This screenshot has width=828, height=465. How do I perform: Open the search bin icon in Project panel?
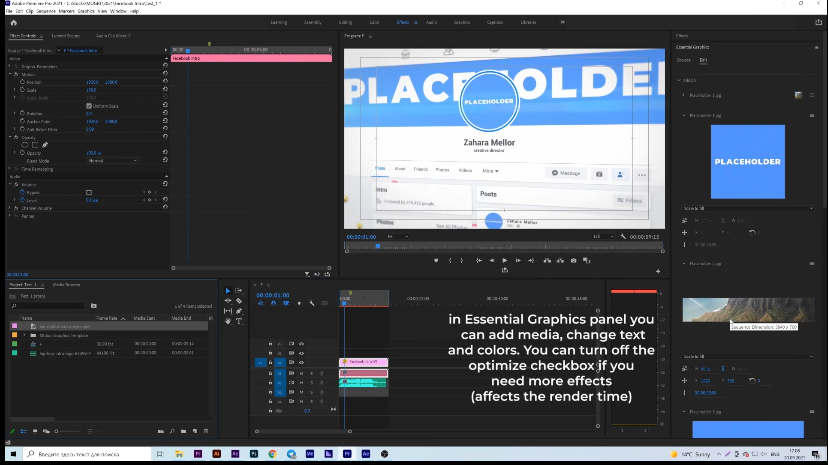pyautogui.click(x=93, y=306)
